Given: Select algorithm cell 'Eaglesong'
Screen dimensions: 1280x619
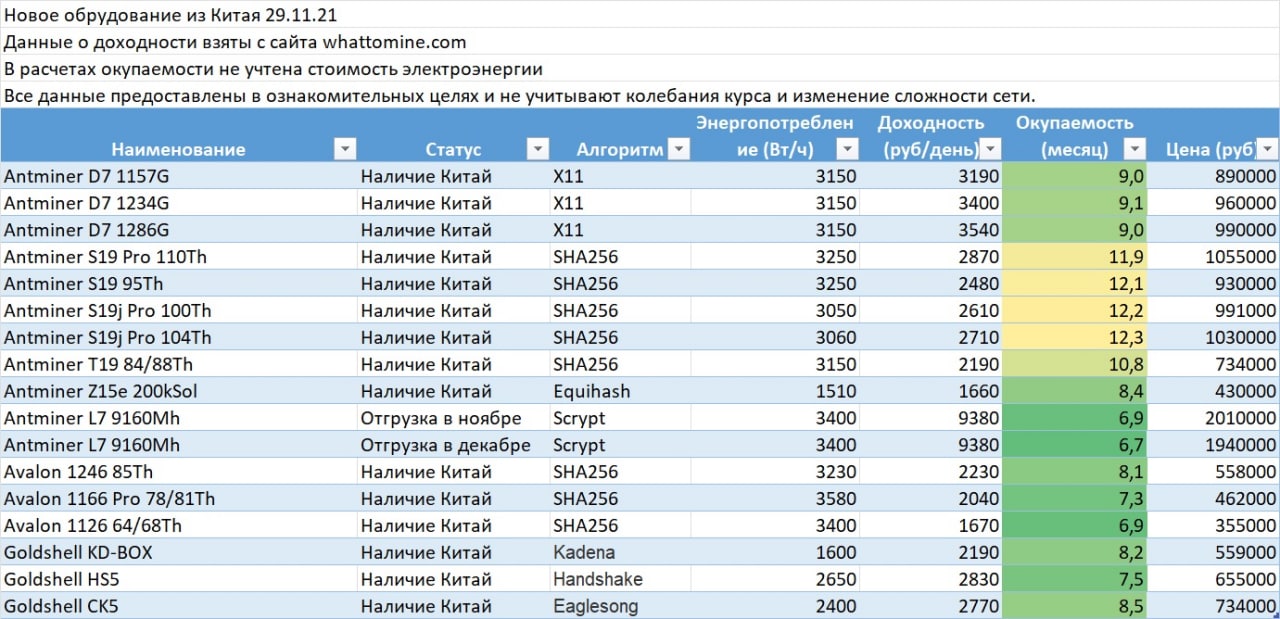Looking at the screenshot, I should (621, 606).
